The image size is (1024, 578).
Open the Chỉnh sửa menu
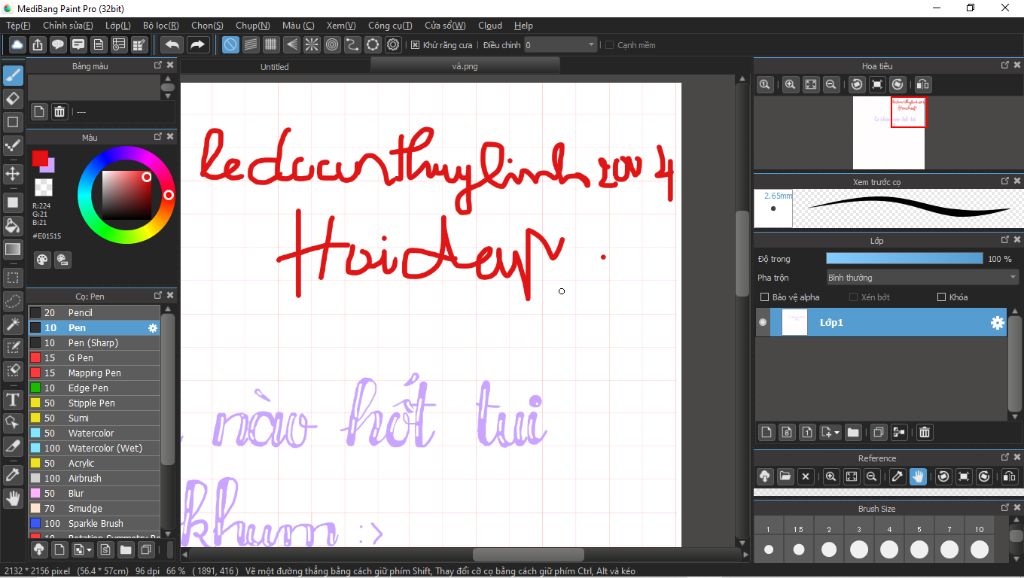(x=68, y=25)
